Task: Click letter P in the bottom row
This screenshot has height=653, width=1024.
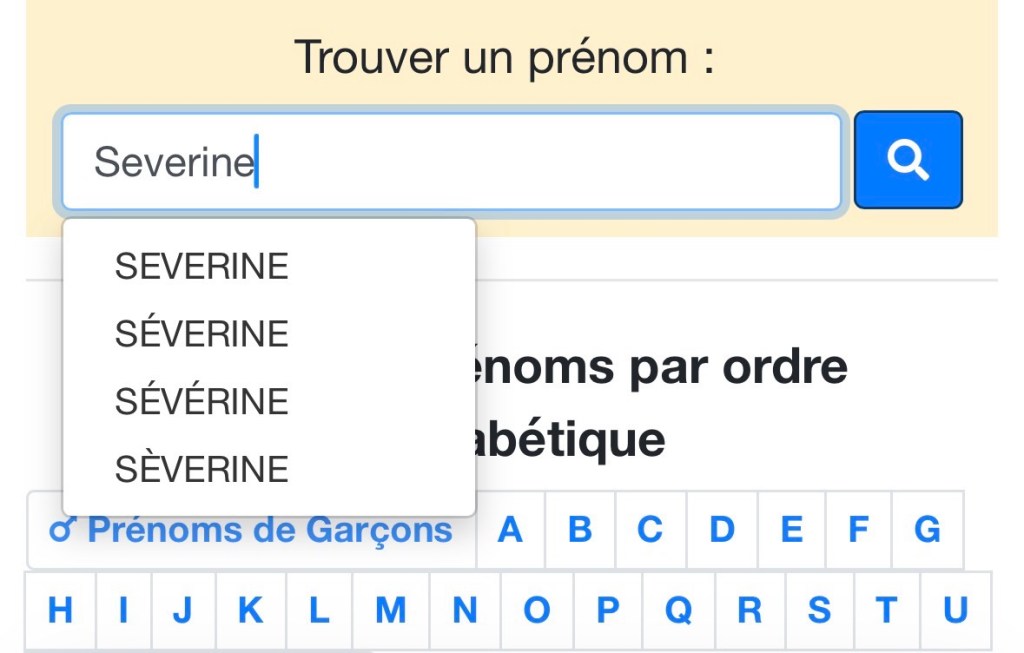Action: 606,610
